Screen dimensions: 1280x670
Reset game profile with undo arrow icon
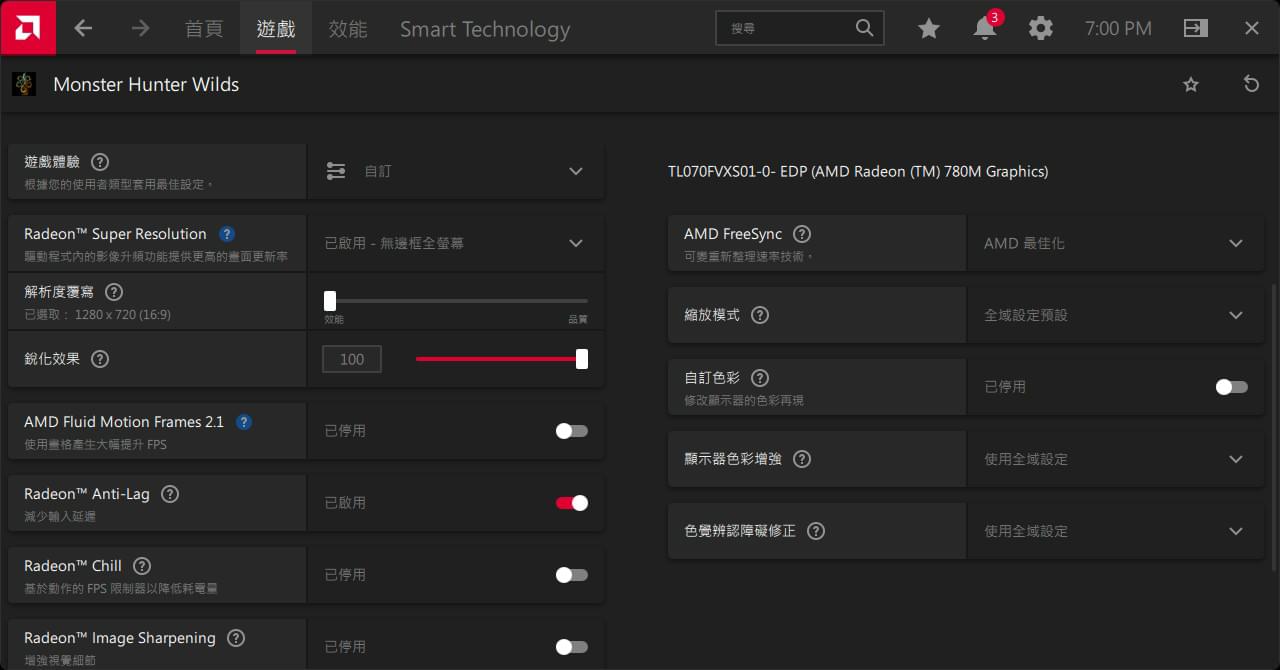click(x=1251, y=84)
